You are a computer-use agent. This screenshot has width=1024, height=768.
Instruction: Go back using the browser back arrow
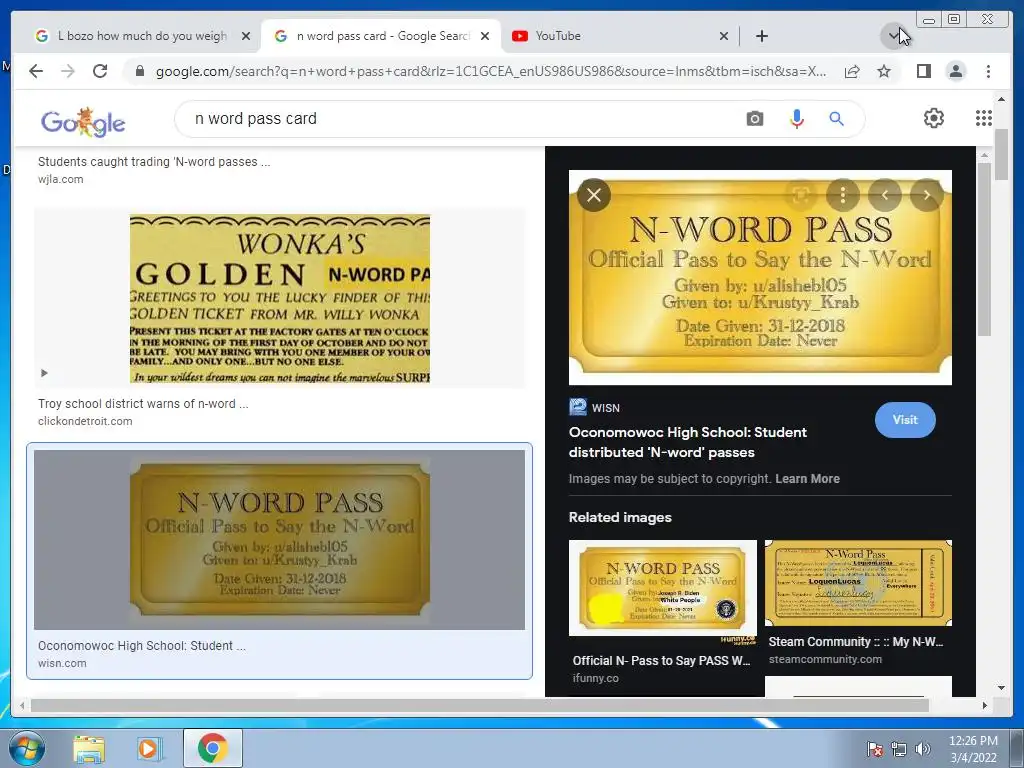click(x=36, y=71)
